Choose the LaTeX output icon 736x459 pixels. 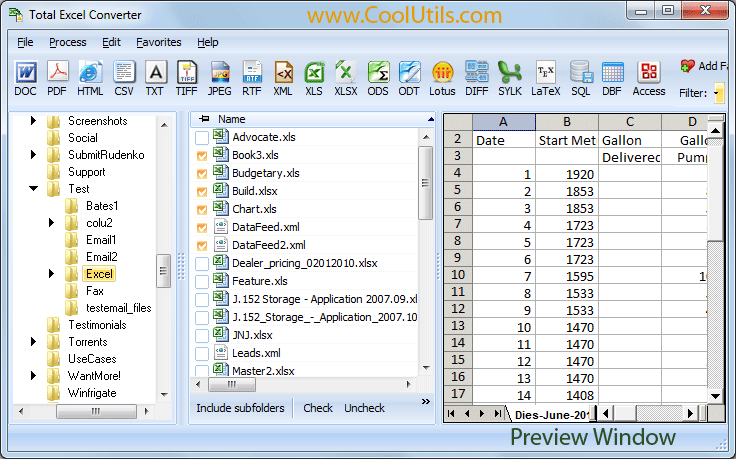point(545,78)
